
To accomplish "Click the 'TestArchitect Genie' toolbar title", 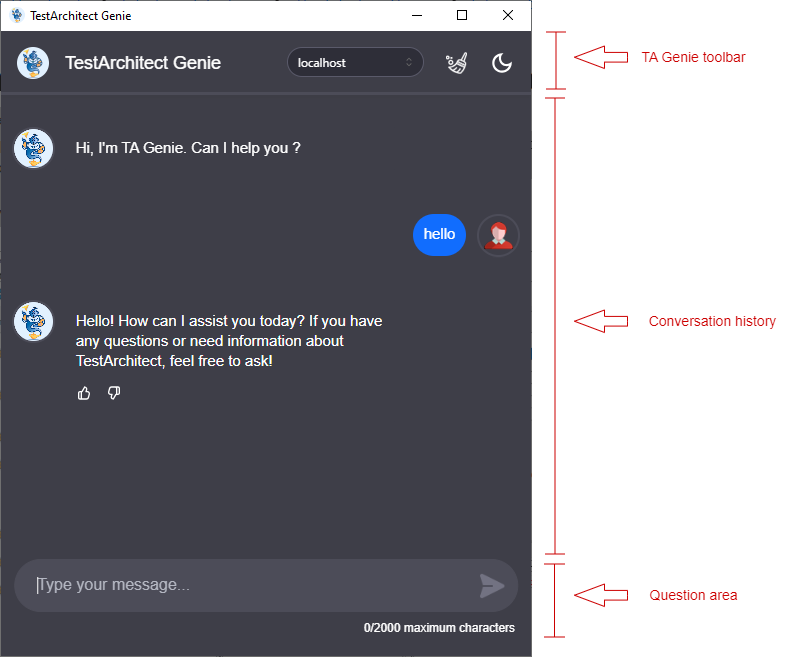I will [x=143, y=63].
